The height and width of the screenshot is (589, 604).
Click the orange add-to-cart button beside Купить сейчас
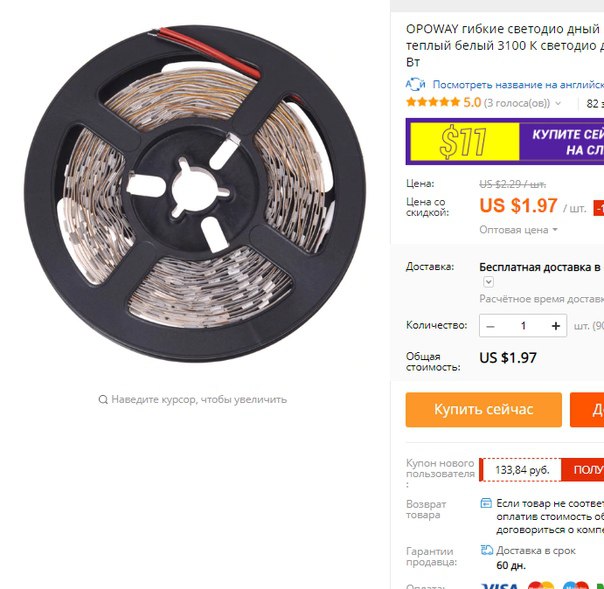[x=587, y=409]
